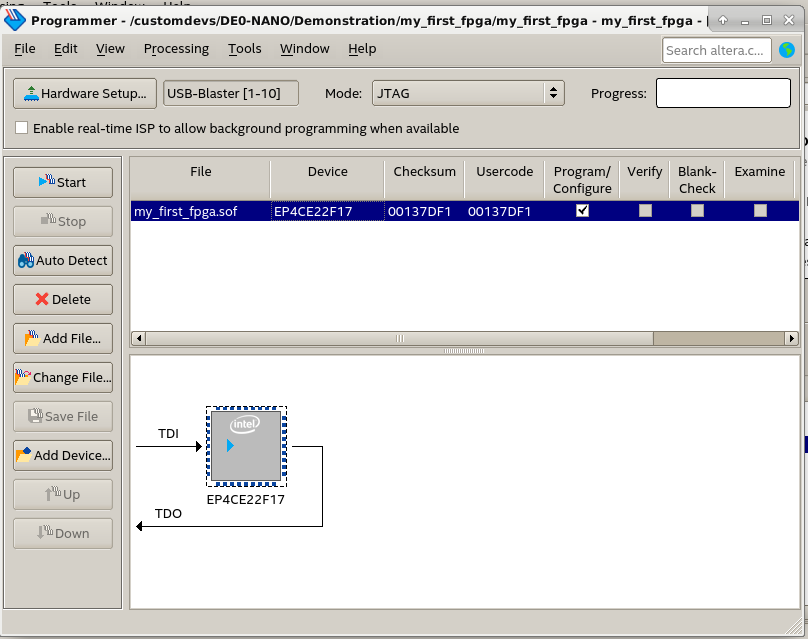808x639 pixels.
Task: Select the EP4CE22F17 chip in chain diagram
Action: 246,446
